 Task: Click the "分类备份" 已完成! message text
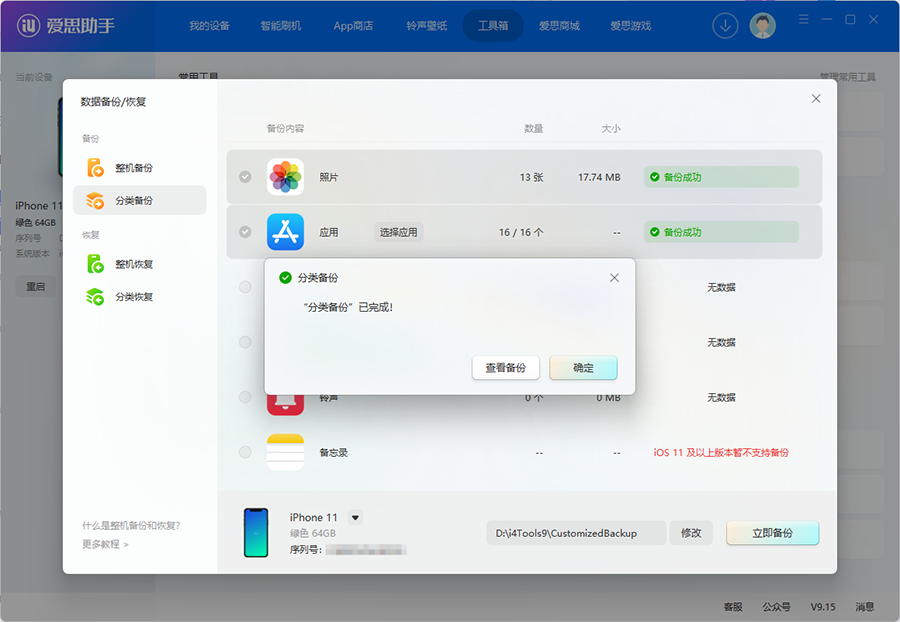(x=348, y=308)
